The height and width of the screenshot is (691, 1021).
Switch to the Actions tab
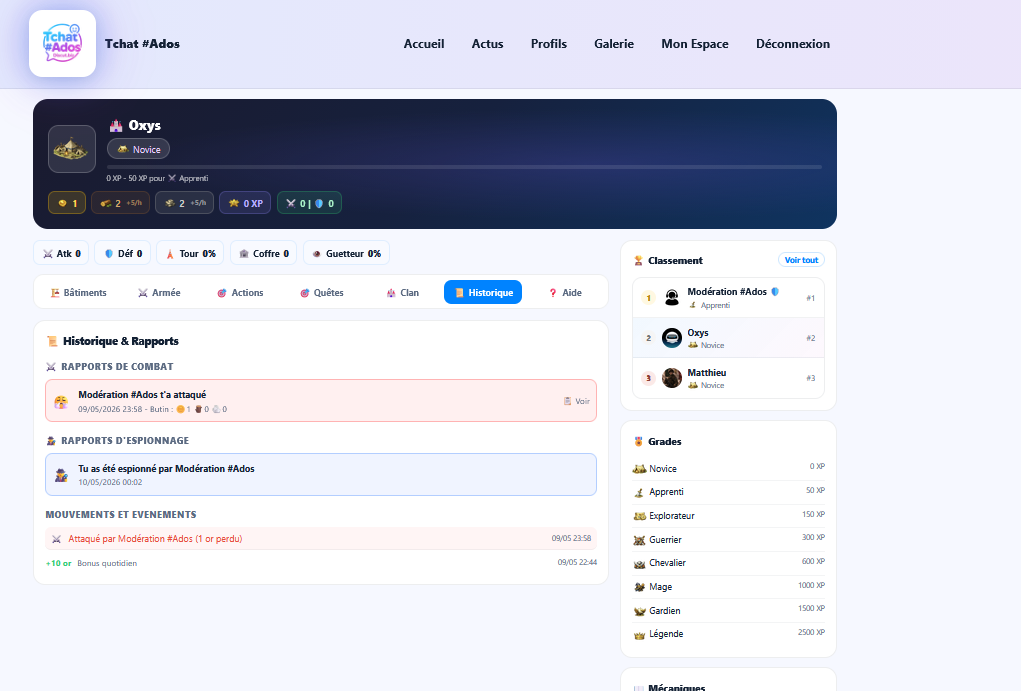[240, 292]
